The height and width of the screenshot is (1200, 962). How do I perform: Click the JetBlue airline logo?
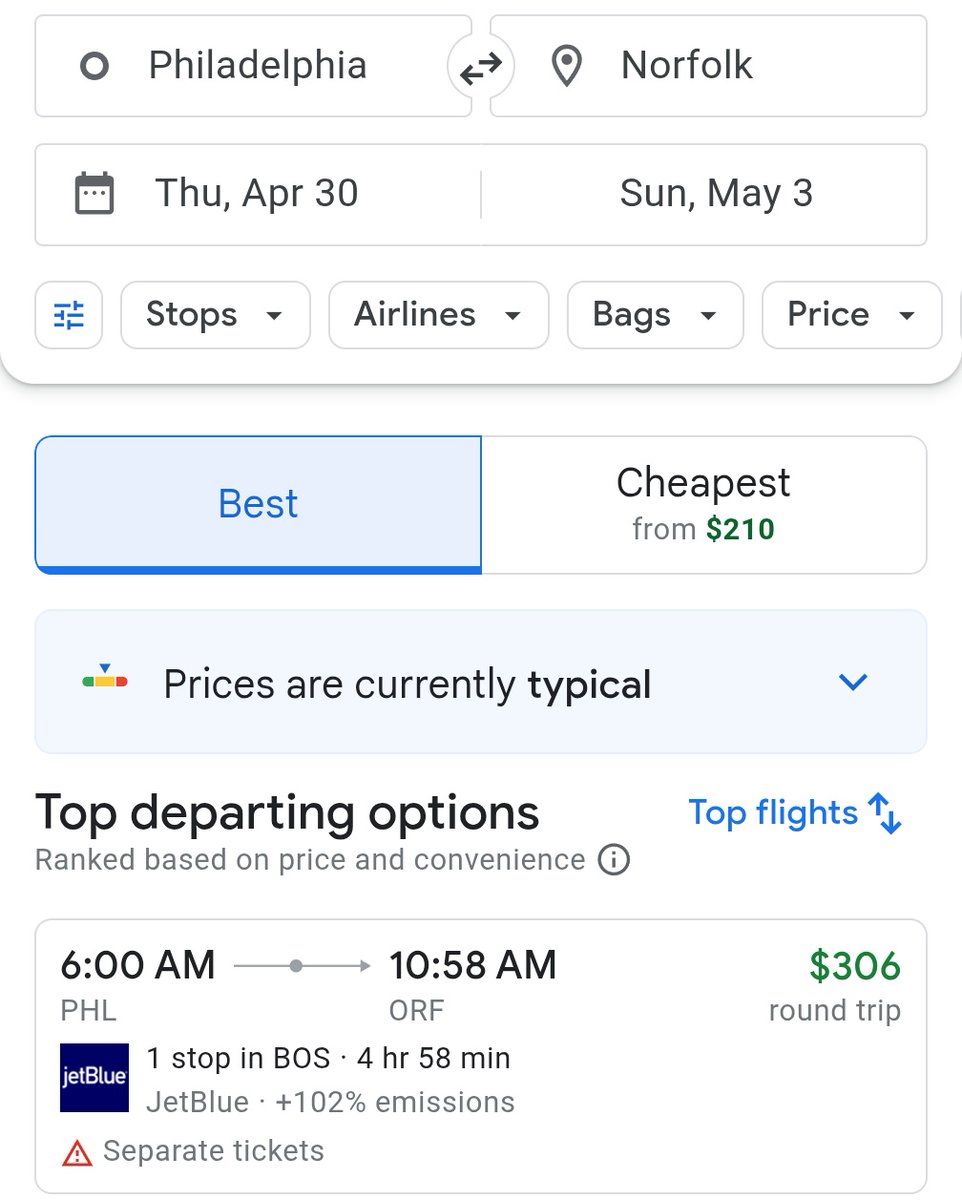coord(94,1078)
